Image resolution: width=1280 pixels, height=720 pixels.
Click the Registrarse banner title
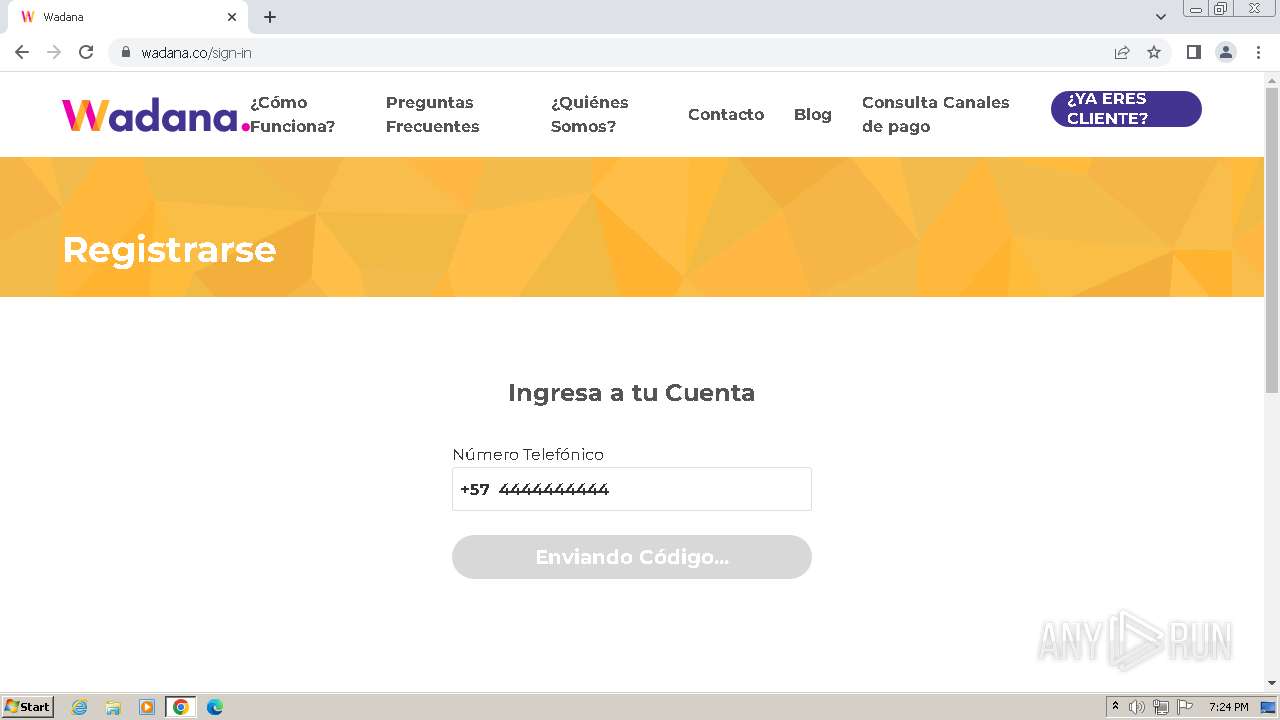coord(169,249)
